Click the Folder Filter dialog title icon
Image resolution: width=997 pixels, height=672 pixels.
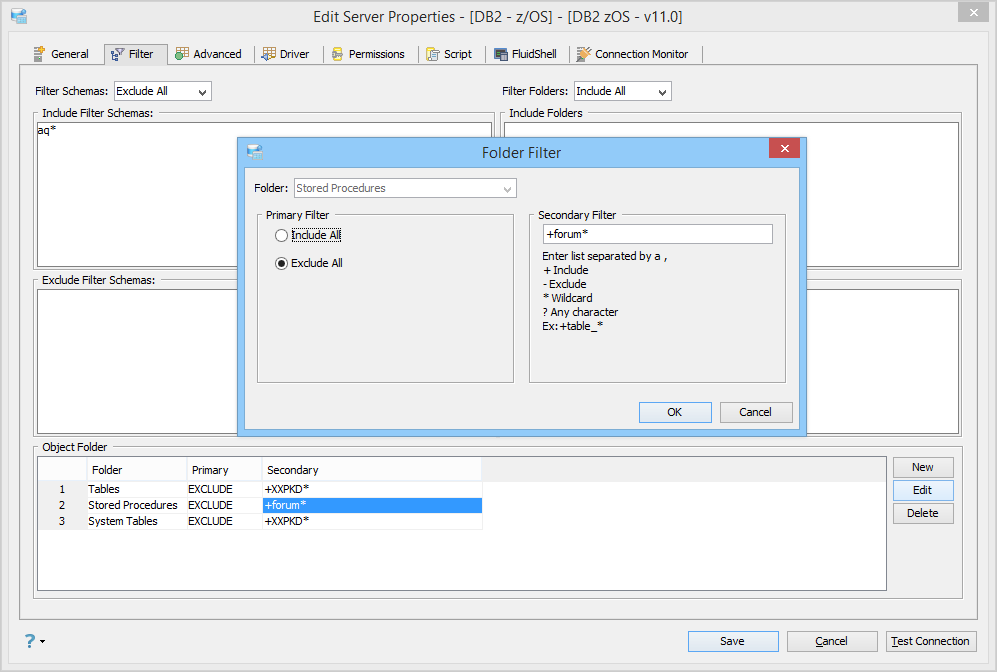[x=255, y=152]
